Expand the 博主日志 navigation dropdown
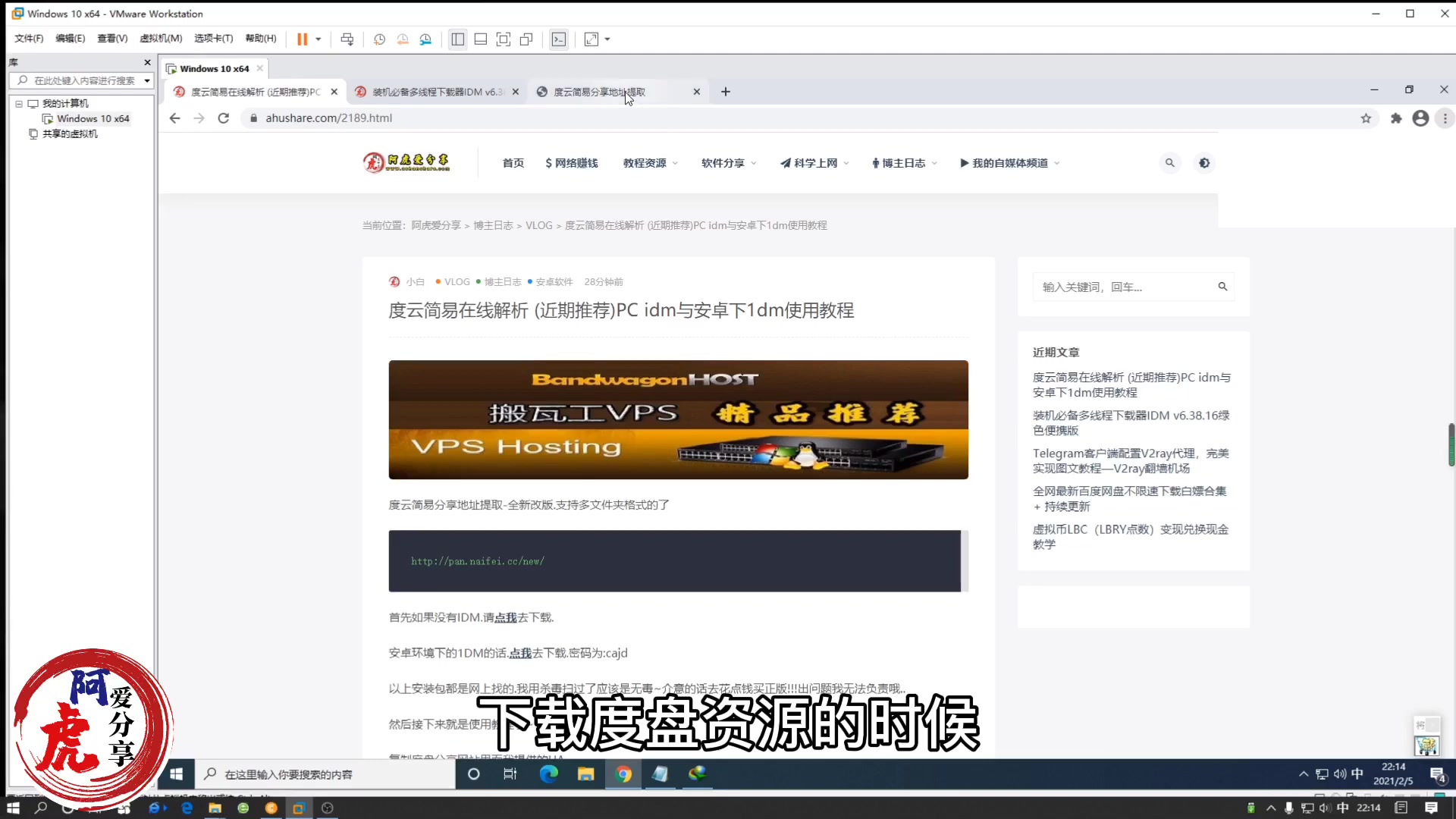Screen dimensions: 1456x819 [904, 163]
